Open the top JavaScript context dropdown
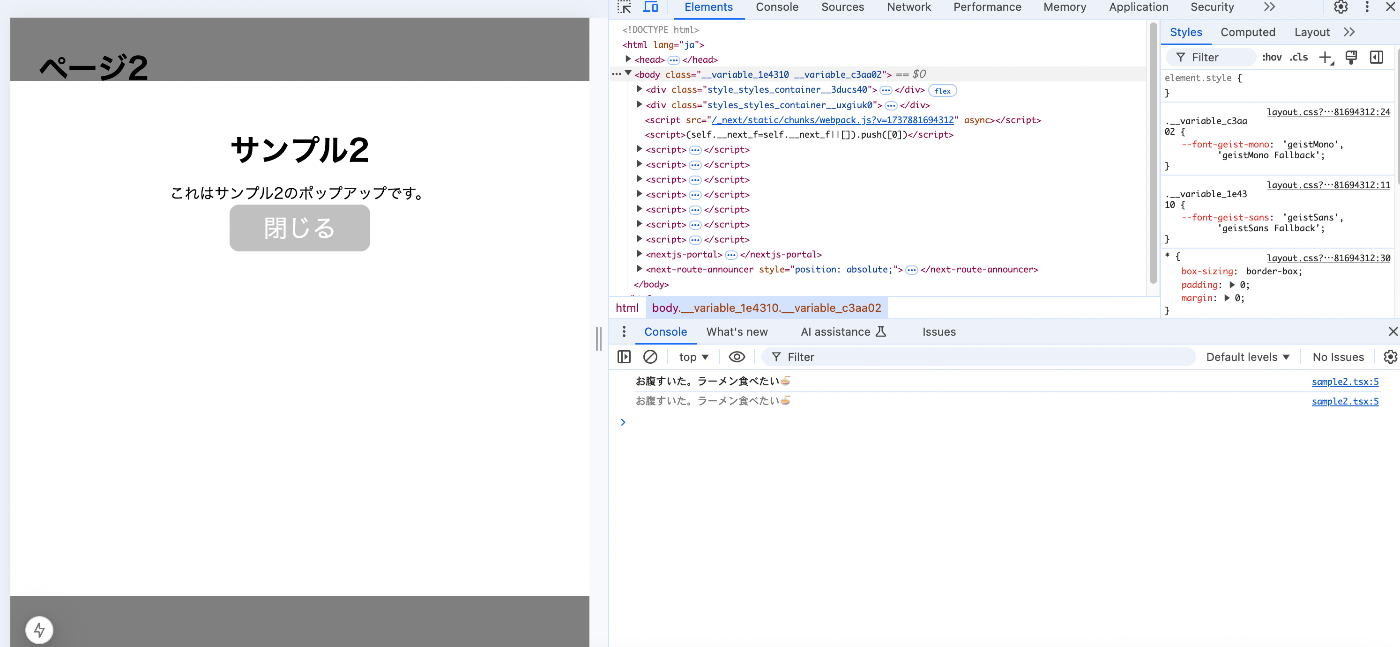Screen dimensions: 1400x647 point(694,357)
